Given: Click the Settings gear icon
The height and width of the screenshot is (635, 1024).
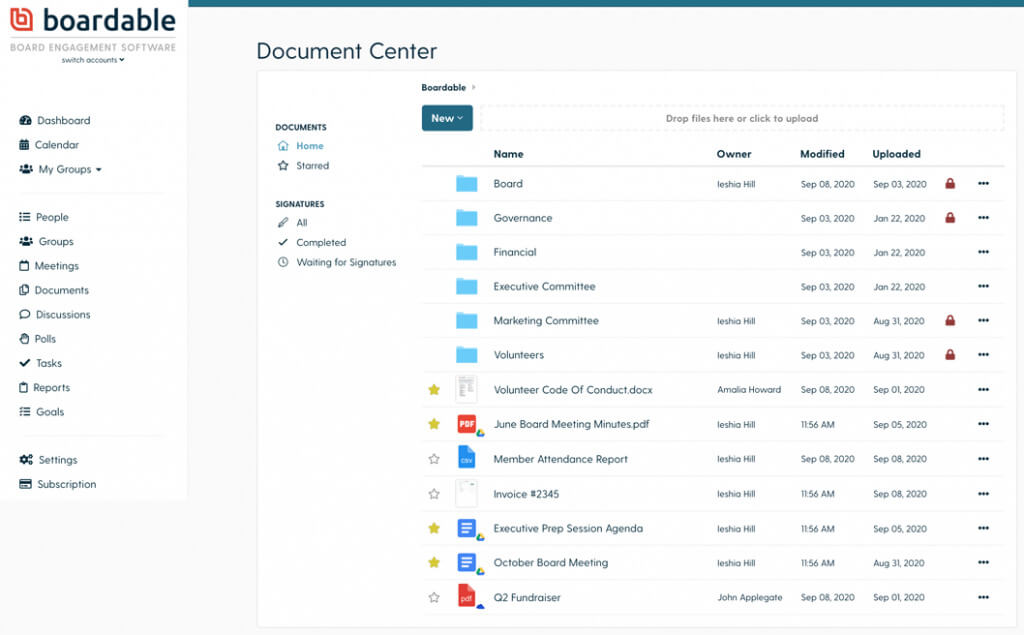Looking at the screenshot, I should click(x=27, y=459).
